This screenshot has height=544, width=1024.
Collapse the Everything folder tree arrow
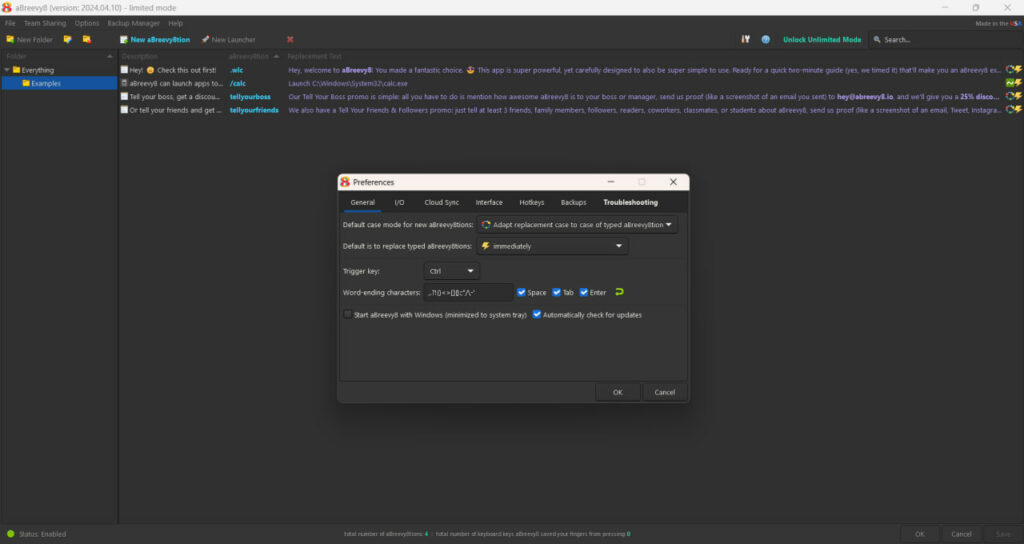click(7, 70)
